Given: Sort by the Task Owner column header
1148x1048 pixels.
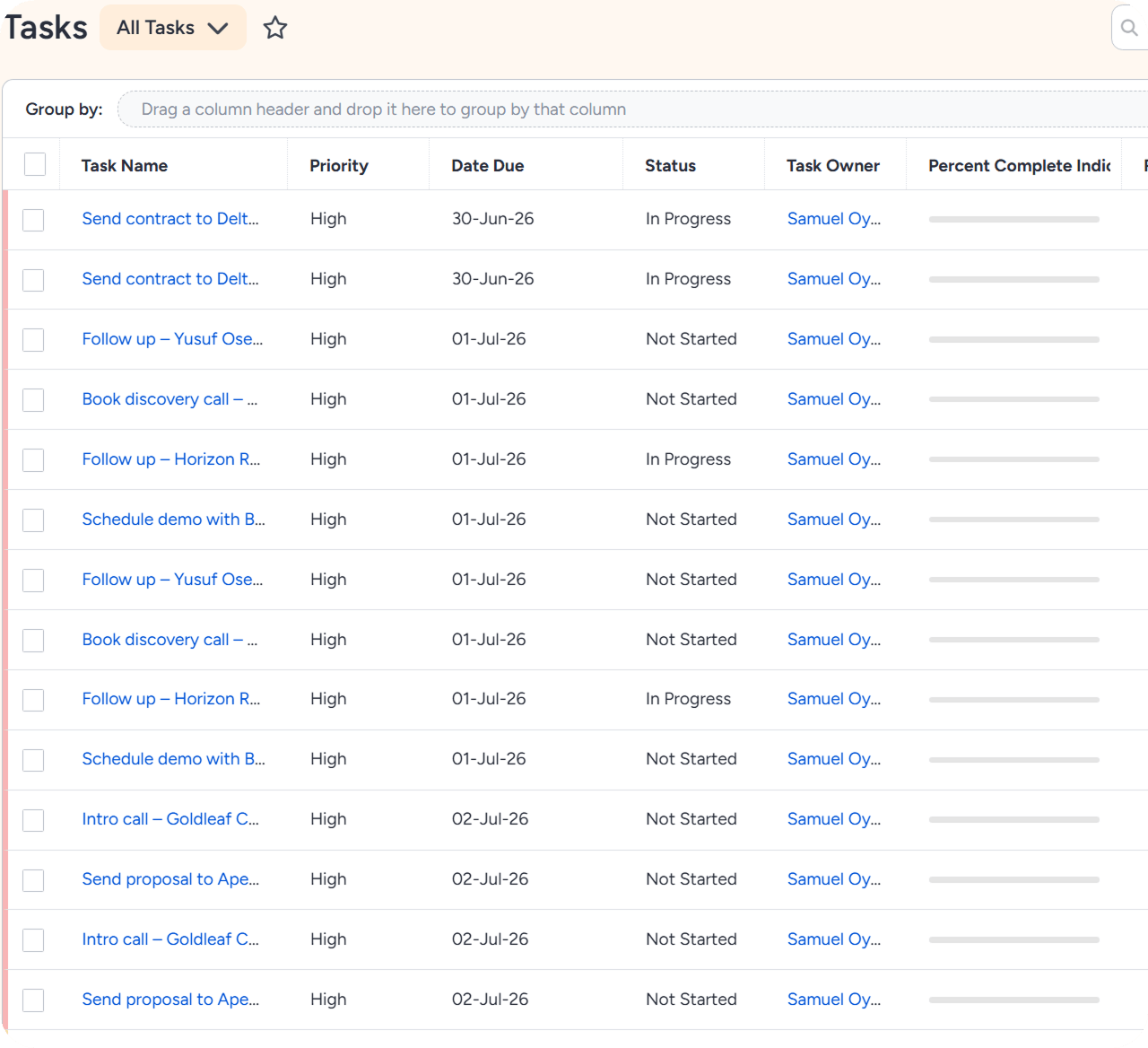Looking at the screenshot, I should point(833,166).
